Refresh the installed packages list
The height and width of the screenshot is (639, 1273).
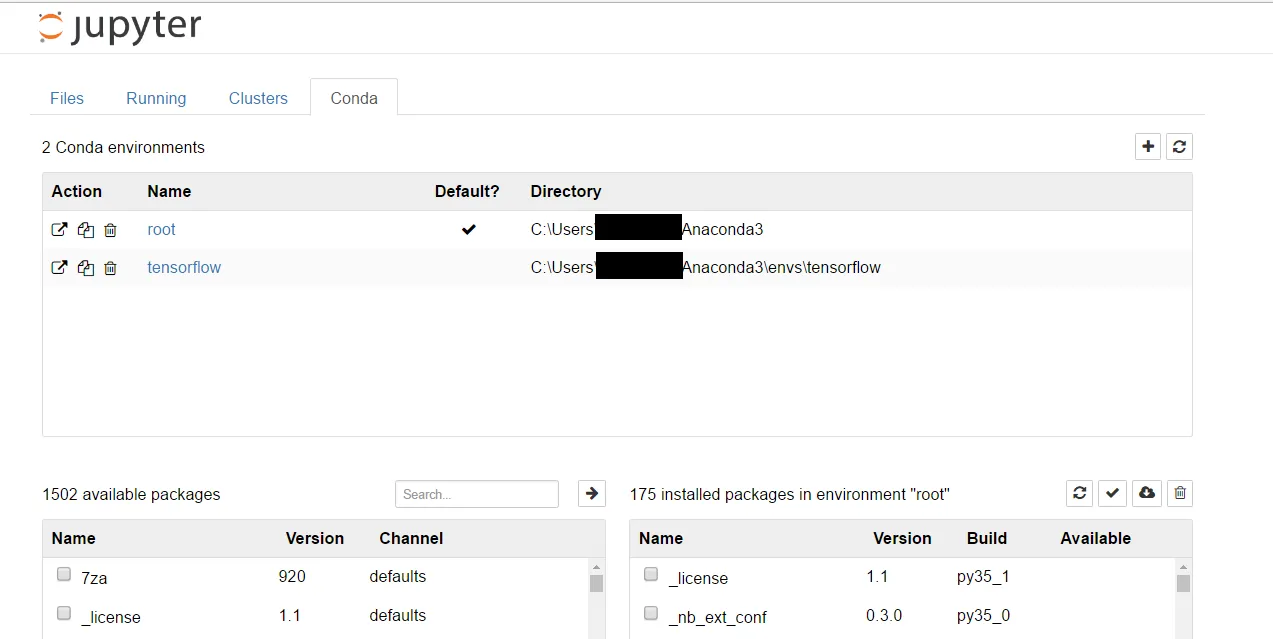point(1079,493)
